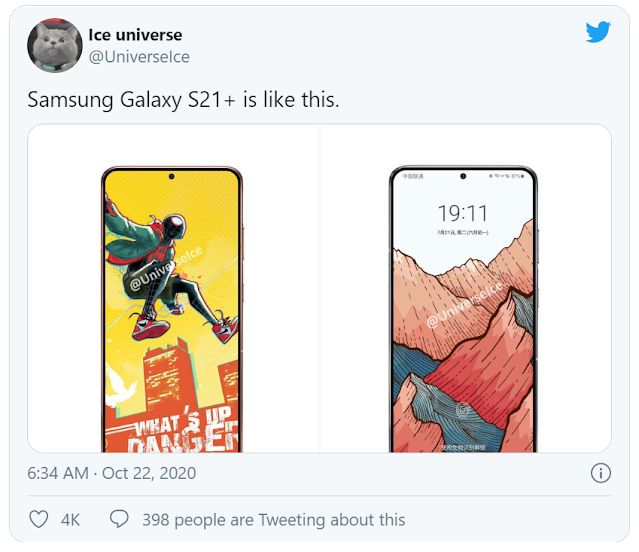Viewport: 639px width, 552px height.
Task: Click the fingerprint icon on the right phone
Action: 463,410
